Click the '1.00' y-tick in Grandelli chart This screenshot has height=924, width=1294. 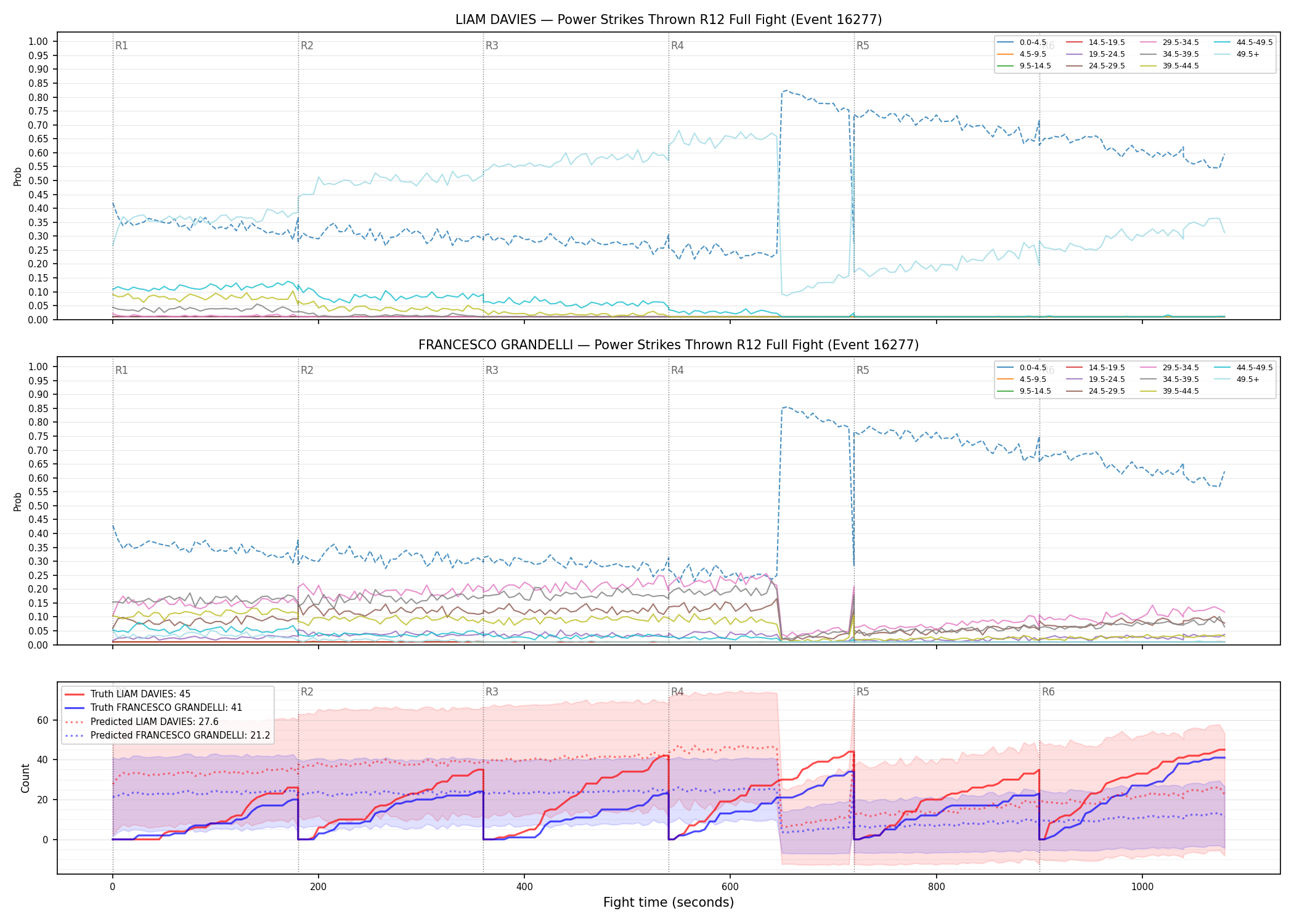38,367
